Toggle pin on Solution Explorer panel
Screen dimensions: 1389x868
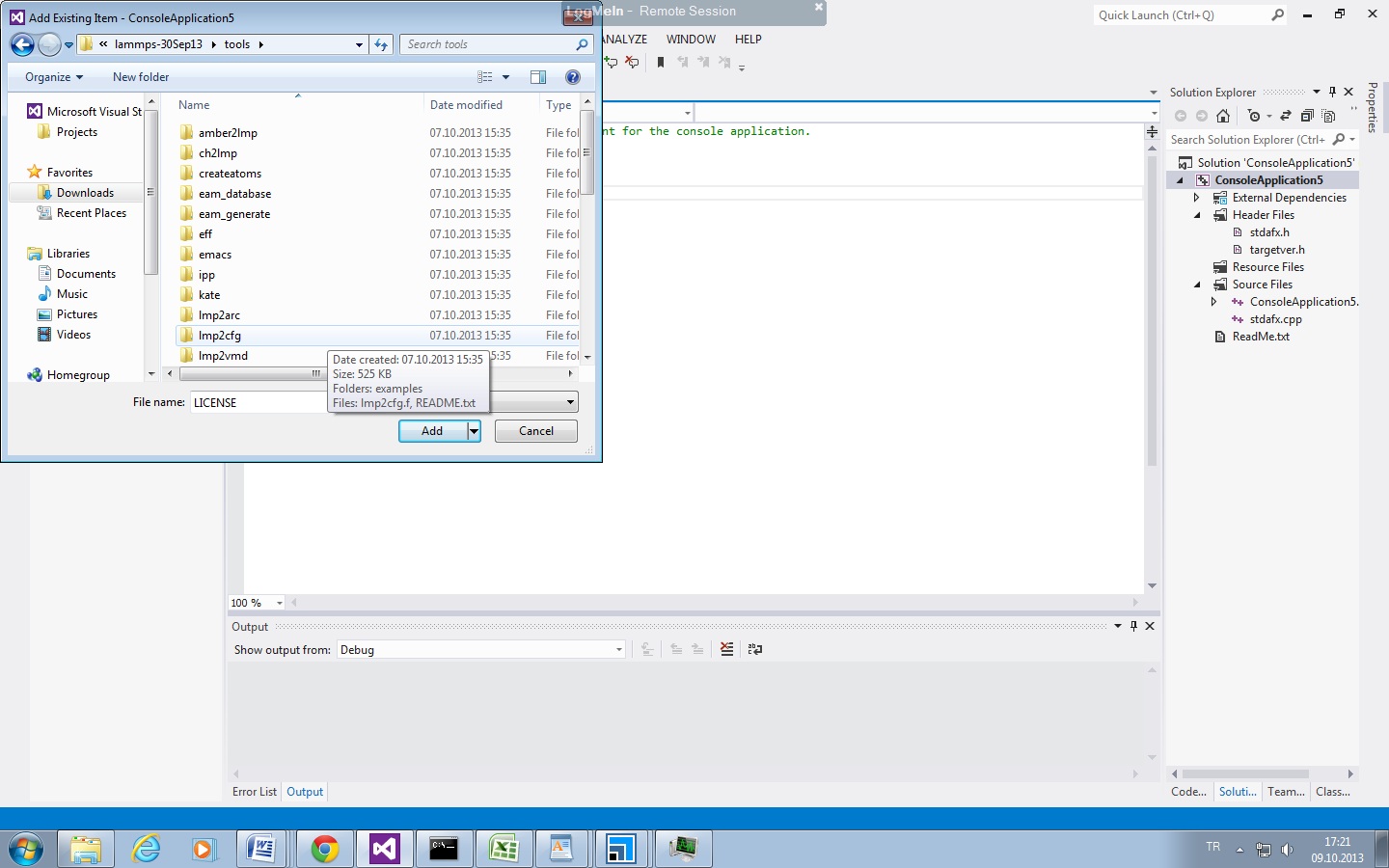[1332, 93]
